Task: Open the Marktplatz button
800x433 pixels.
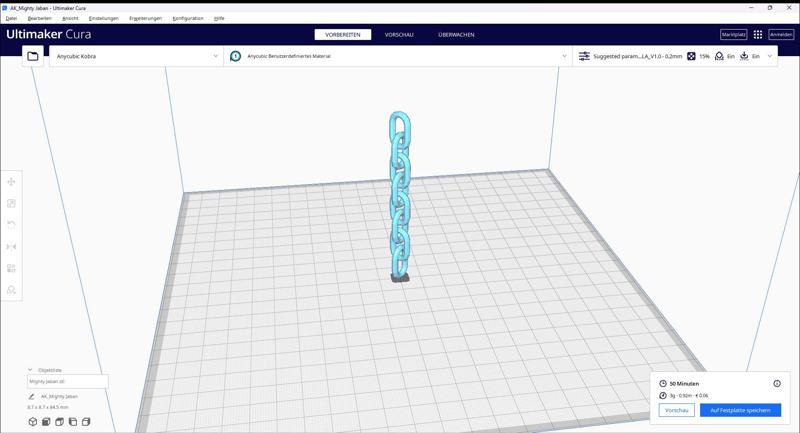Action: (734, 34)
